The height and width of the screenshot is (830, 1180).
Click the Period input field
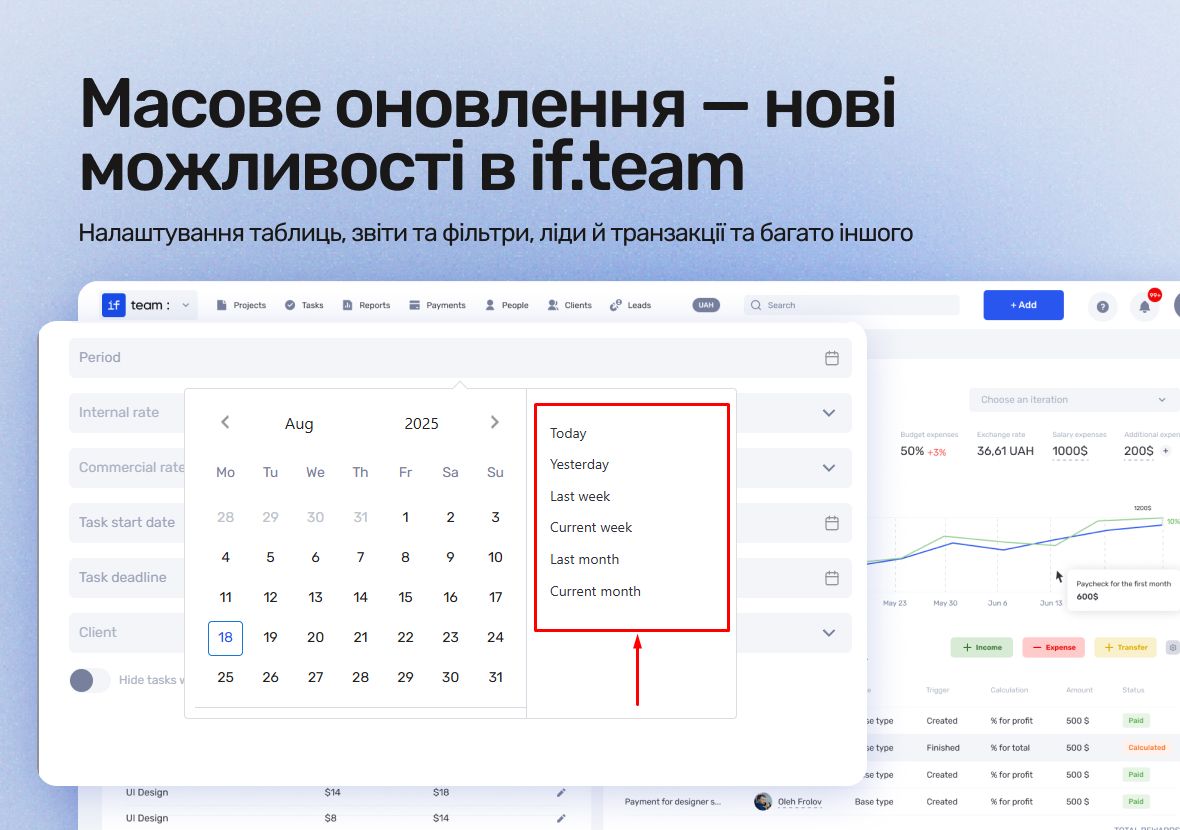point(460,357)
